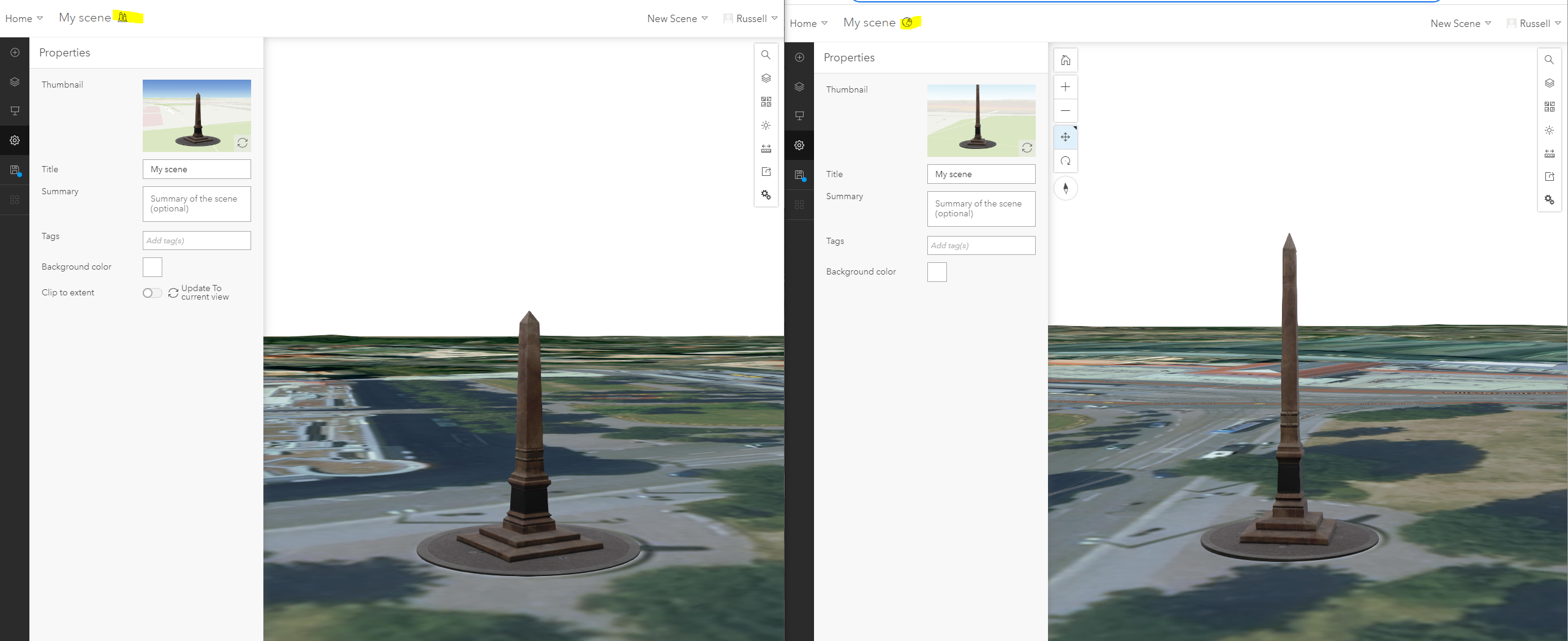Screen dimensions: 1568x641
Task: Open the Search tool in the scene viewer
Action: tap(766, 55)
